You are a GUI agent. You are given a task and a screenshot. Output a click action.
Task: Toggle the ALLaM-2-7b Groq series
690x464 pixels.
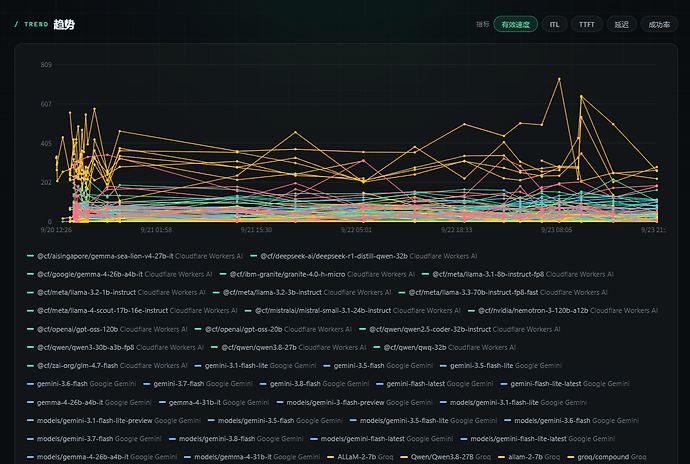click(x=360, y=457)
